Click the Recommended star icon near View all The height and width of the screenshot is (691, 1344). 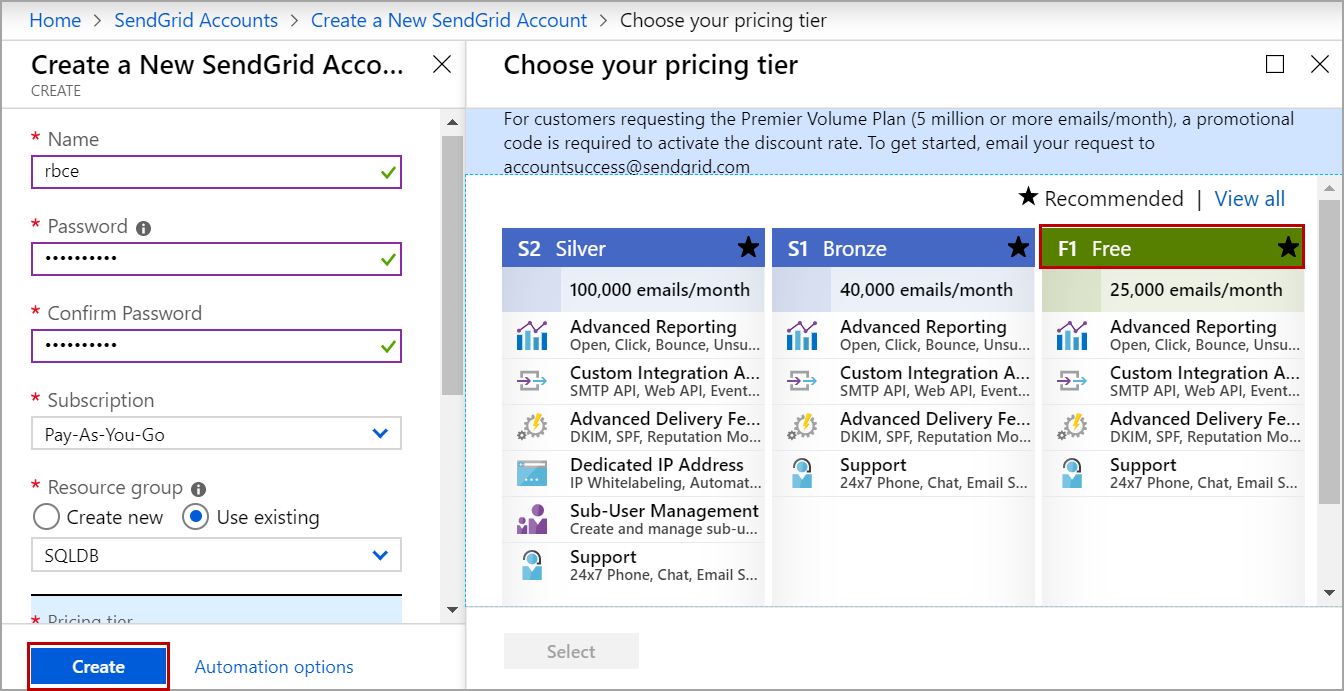[x=1030, y=198]
